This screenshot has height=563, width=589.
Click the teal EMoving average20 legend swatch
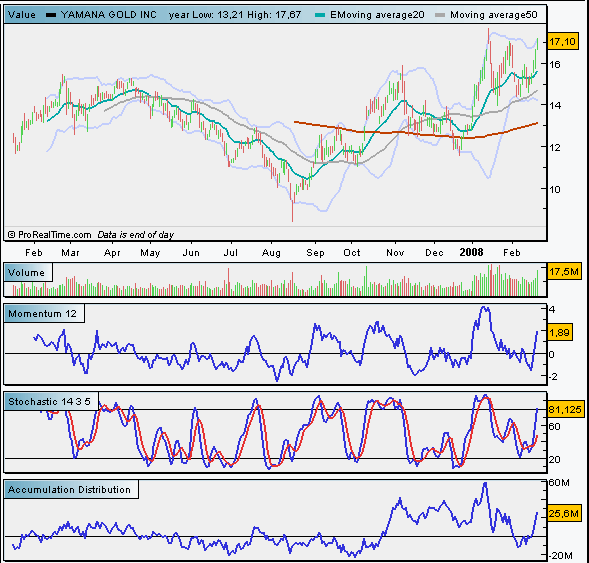[x=320, y=15]
